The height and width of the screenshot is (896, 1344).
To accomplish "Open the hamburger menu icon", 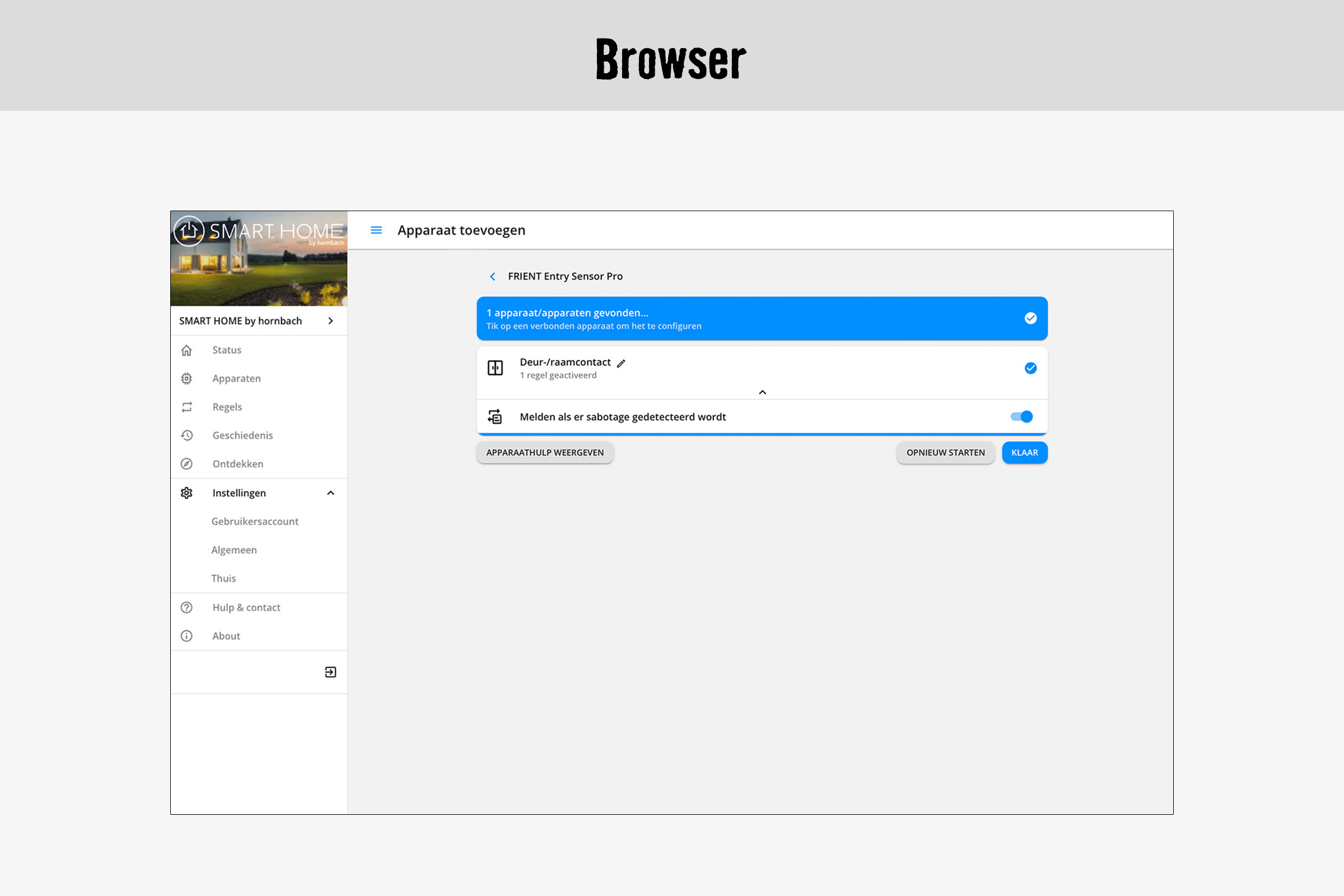I will click(376, 230).
